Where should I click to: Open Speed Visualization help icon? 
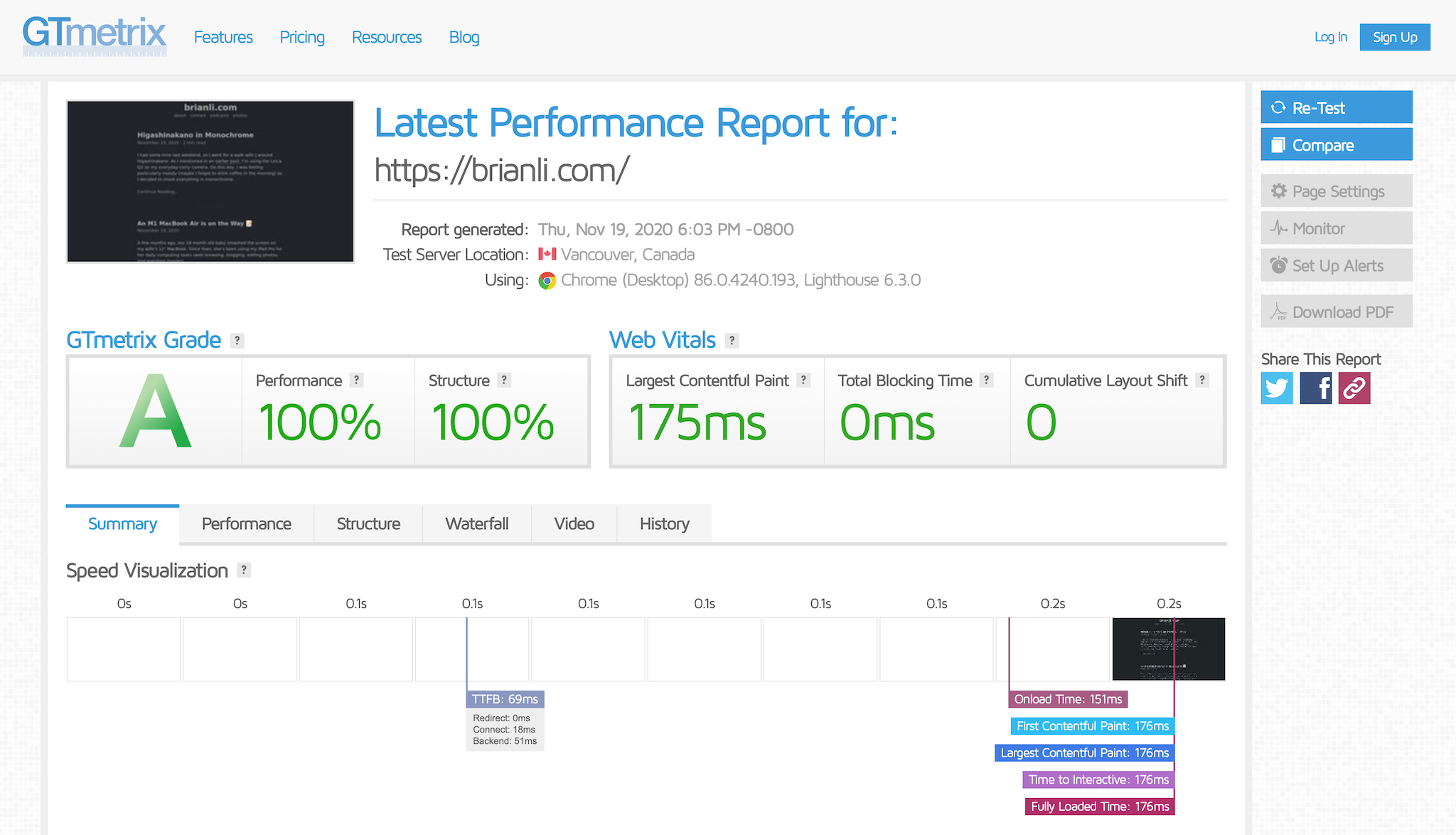pyautogui.click(x=244, y=570)
